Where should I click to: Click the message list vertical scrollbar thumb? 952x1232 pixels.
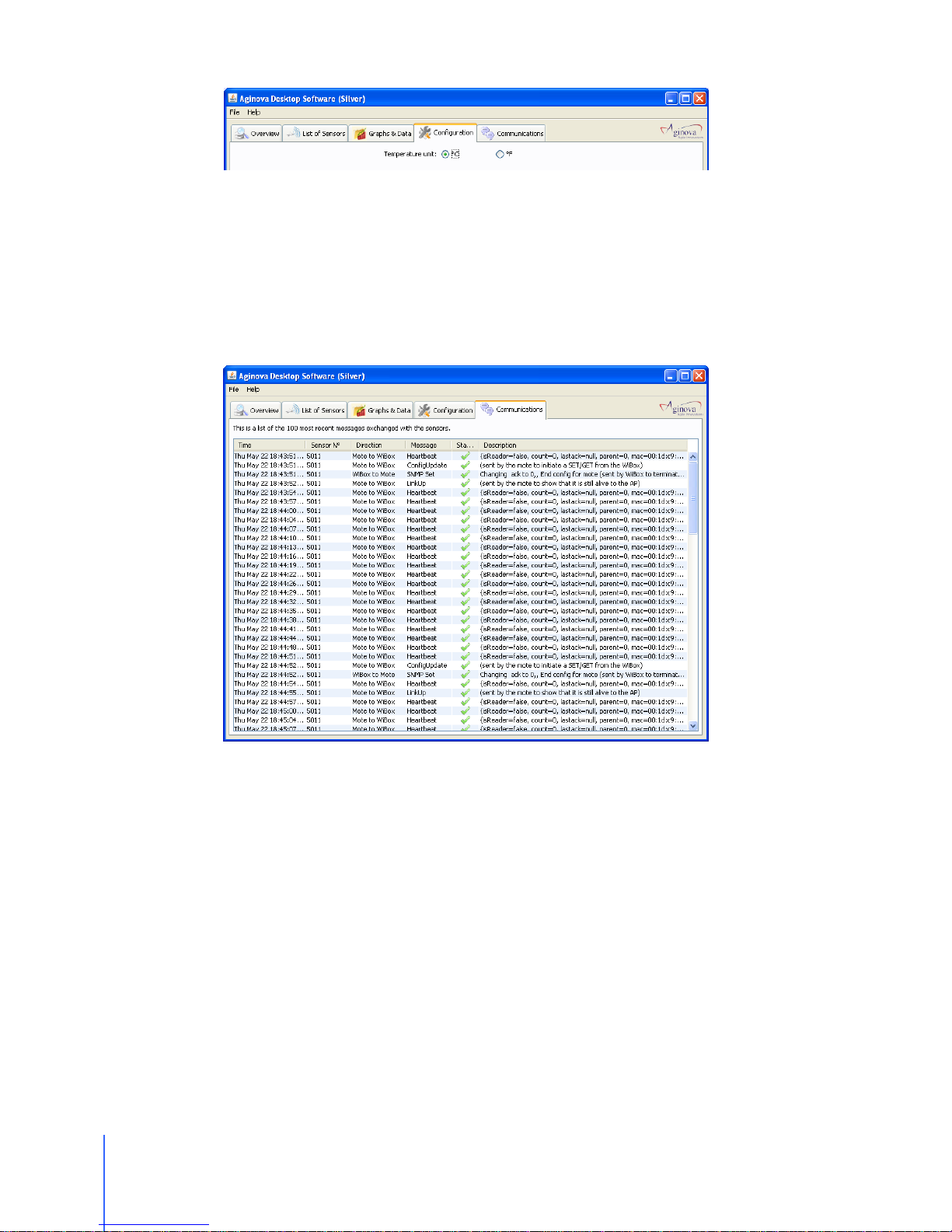(693, 498)
